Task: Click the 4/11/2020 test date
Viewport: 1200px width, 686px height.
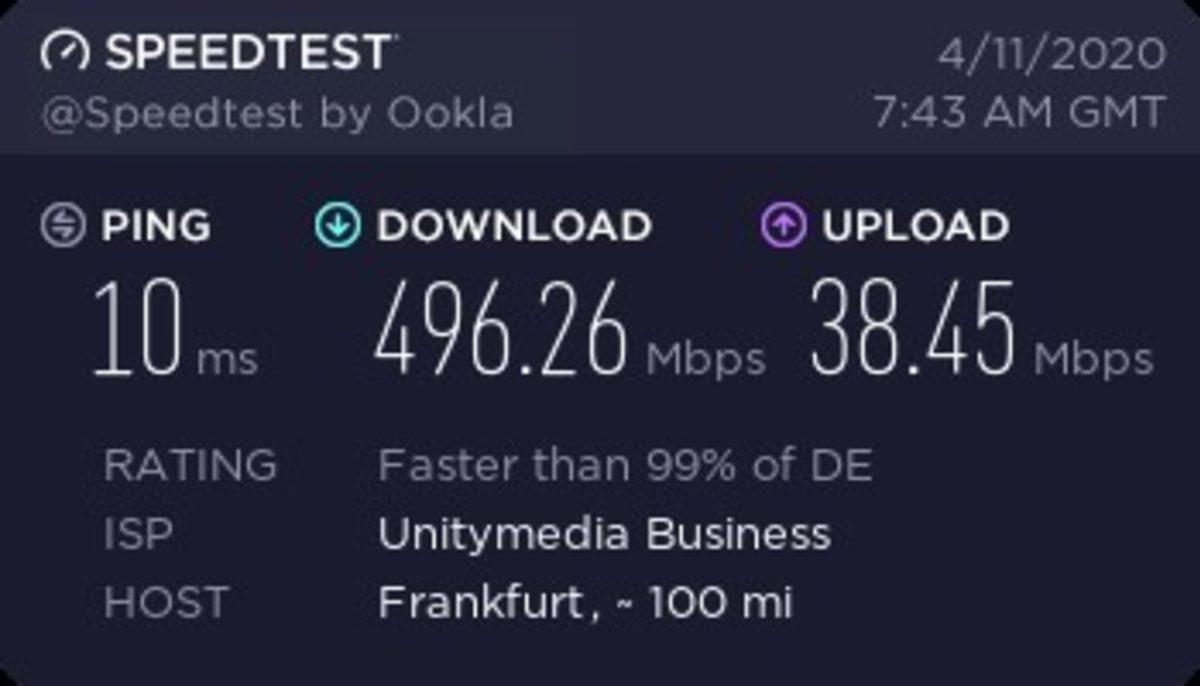Action: pos(1051,53)
